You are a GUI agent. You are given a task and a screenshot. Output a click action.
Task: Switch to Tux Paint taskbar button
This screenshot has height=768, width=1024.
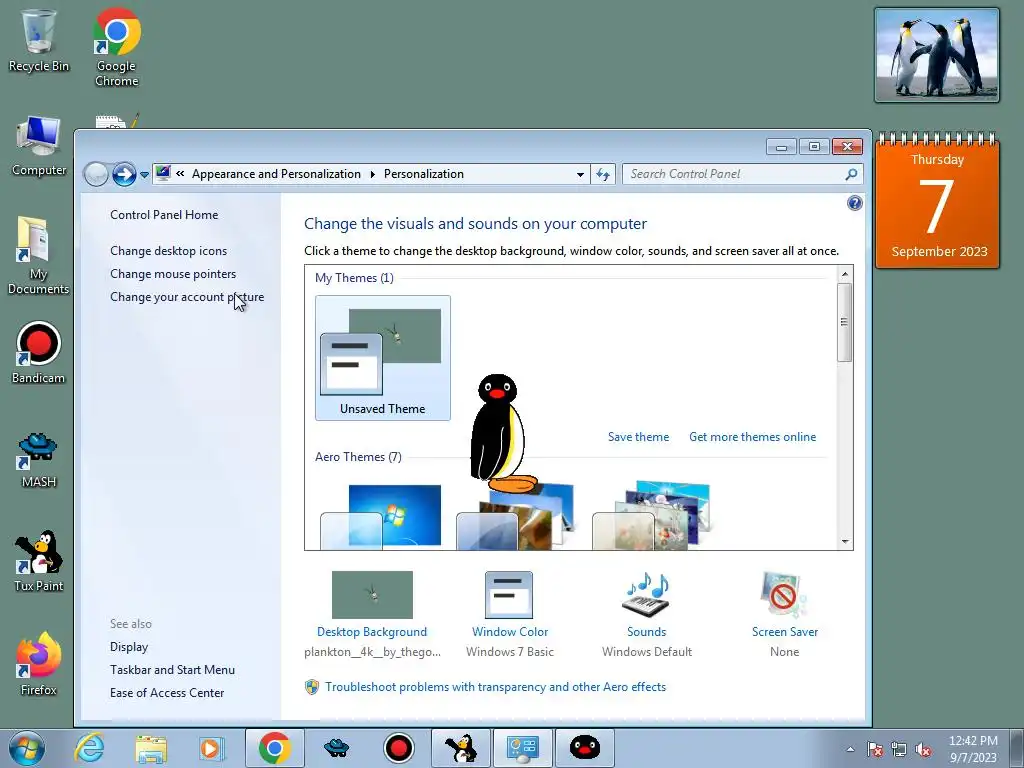pyautogui.click(x=460, y=748)
